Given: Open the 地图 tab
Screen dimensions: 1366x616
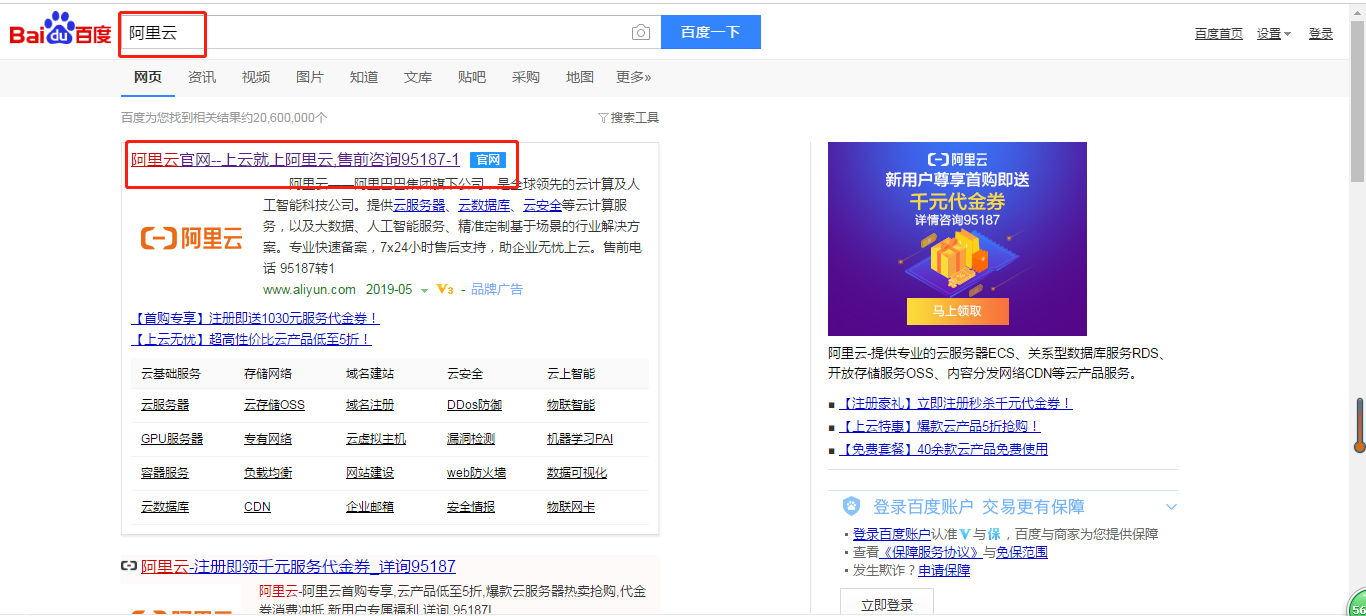Looking at the screenshot, I should tap(580, 77).
